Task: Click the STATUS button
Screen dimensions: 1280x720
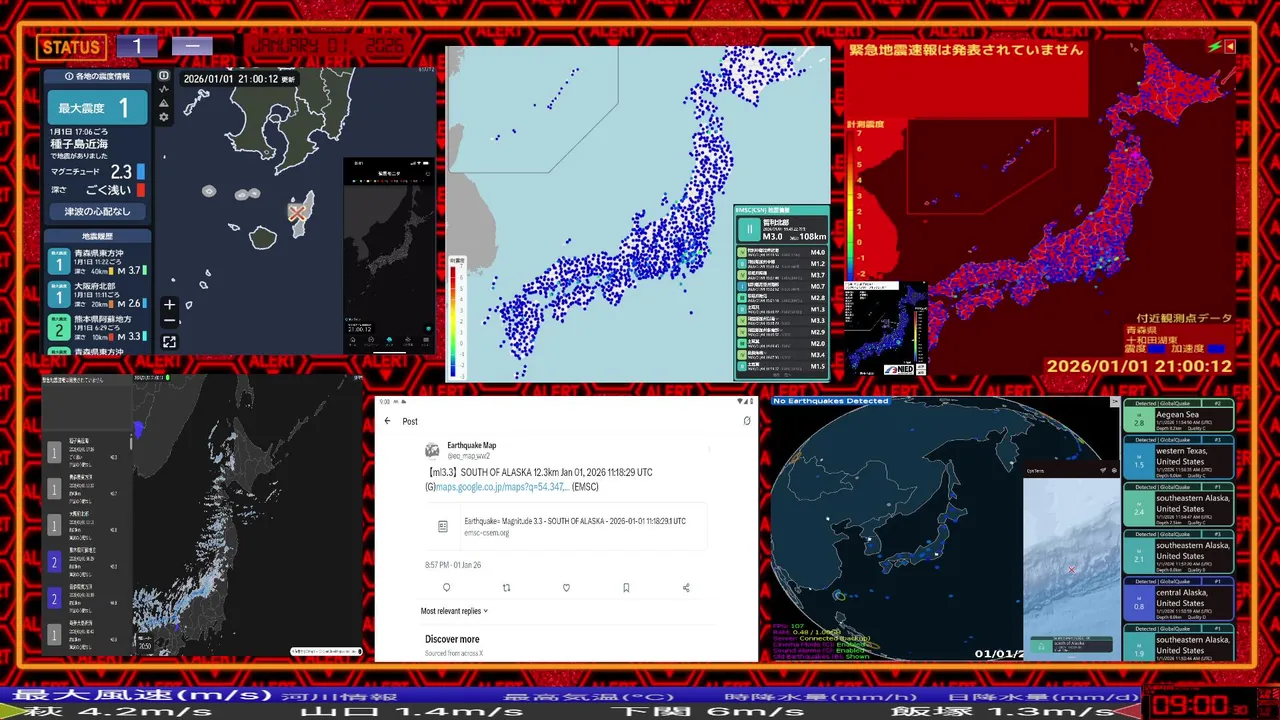Action: [x=70, y=46]
